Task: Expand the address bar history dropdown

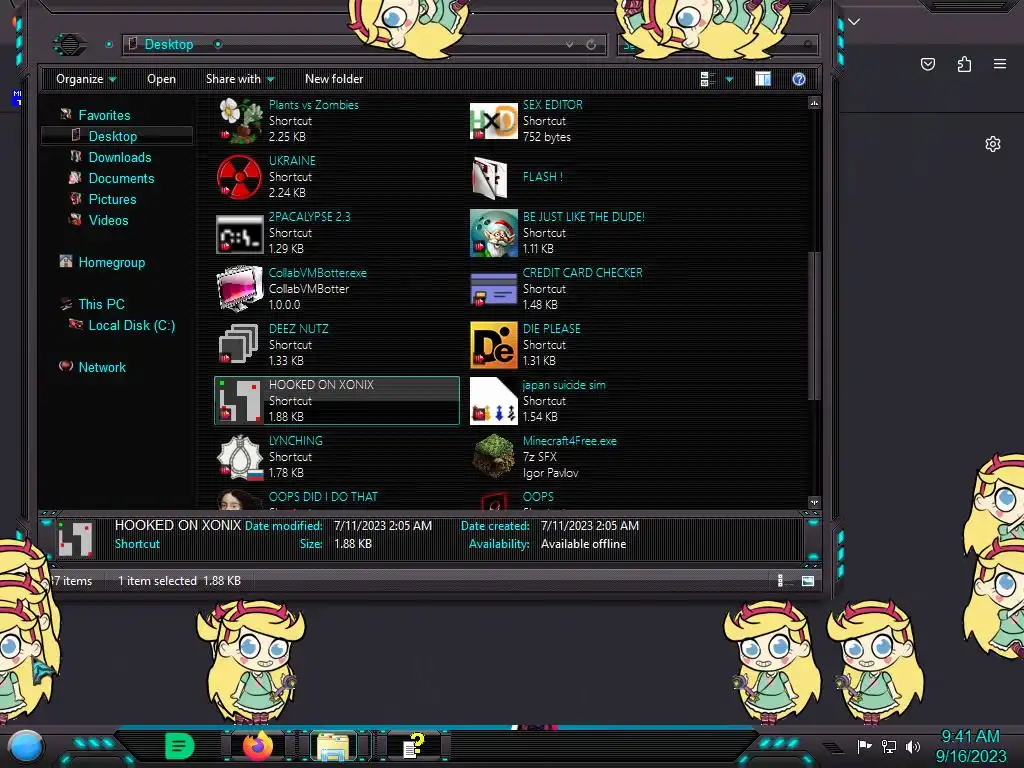Action: [569, 44]
